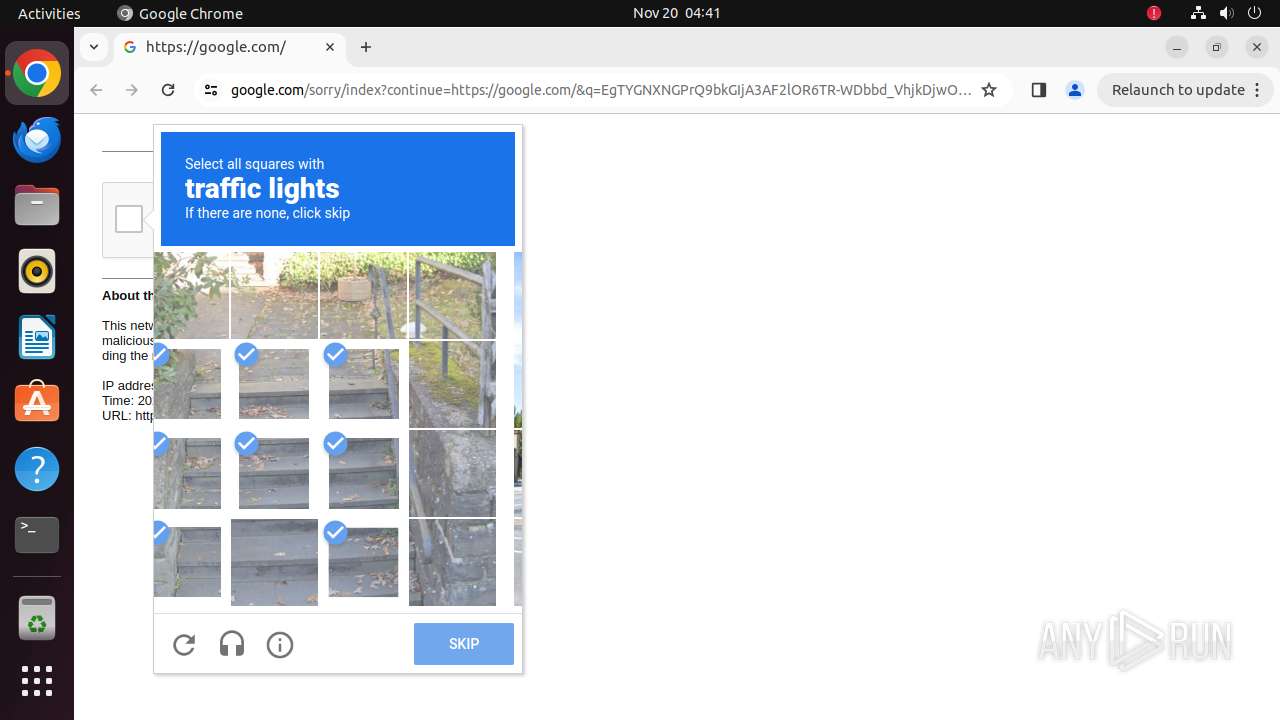1280x720 pixels.
Task: Open network status icon
Action: click(x=1198, y=13)
